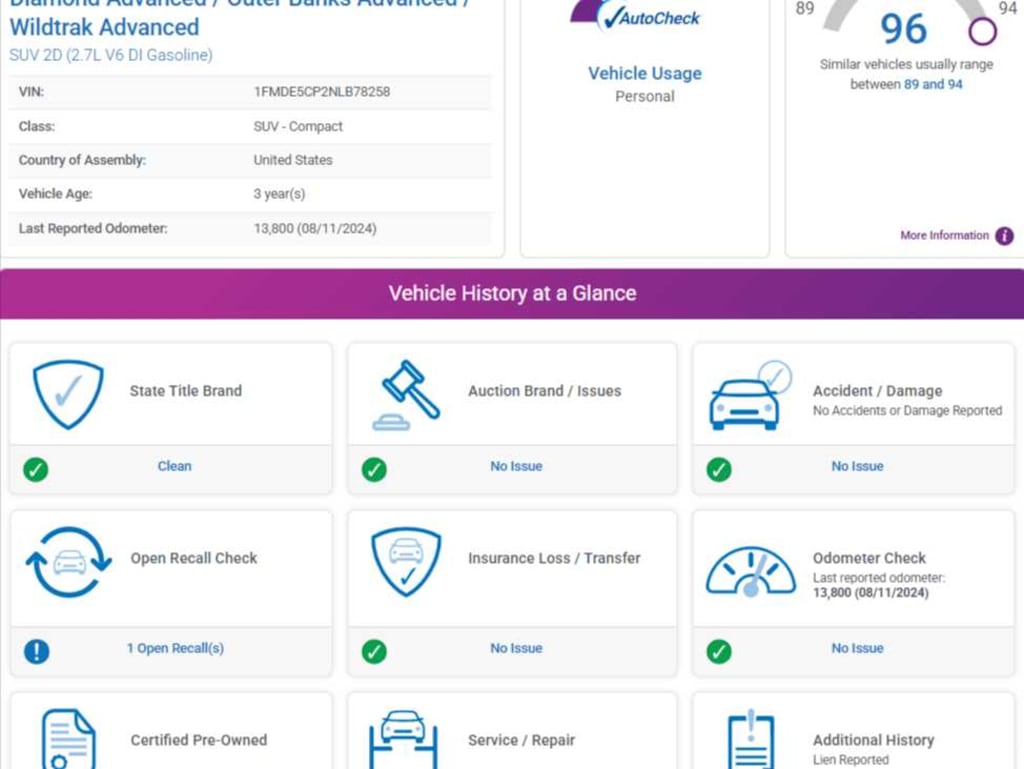Click green checkmark under State Title Brand
Viewport: 1024px width, 769px height.
tap(36, 469)
